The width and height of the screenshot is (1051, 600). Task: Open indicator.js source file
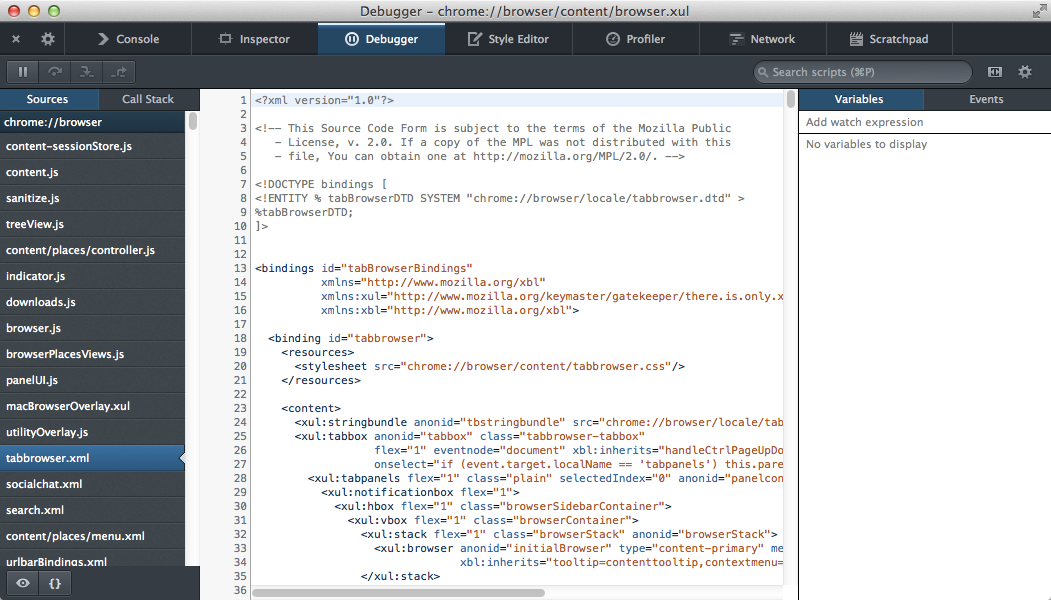click(x=92, y=276)
